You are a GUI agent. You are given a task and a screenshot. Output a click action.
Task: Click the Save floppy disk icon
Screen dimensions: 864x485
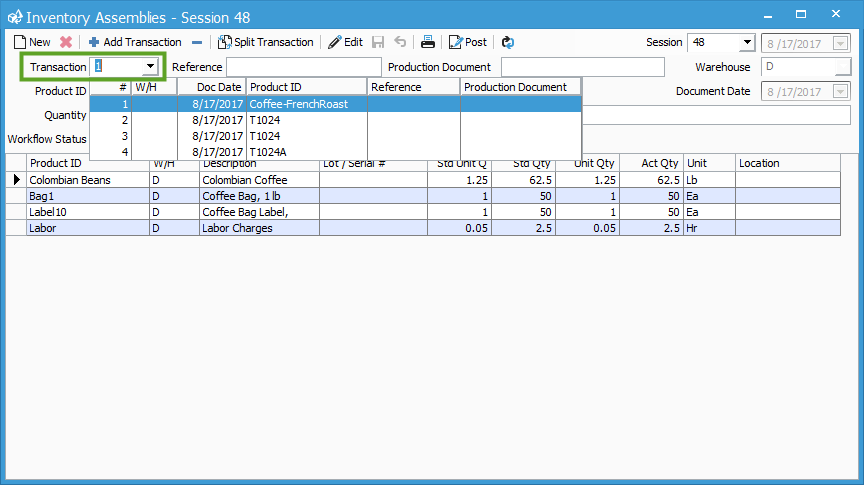pyautogui.click(x=378, y=42)
